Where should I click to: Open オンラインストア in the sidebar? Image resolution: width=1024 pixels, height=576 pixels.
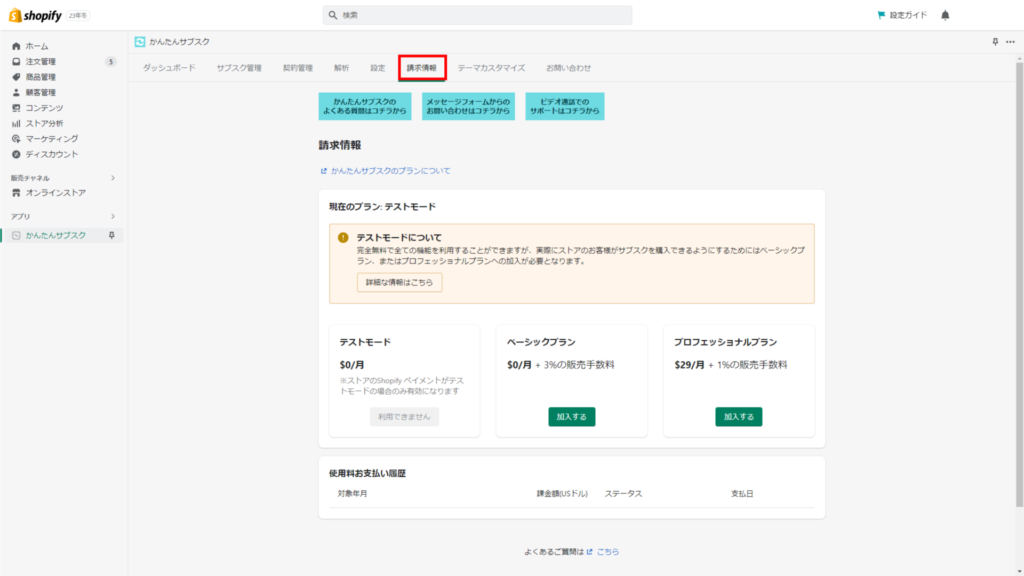coord(56,193)
